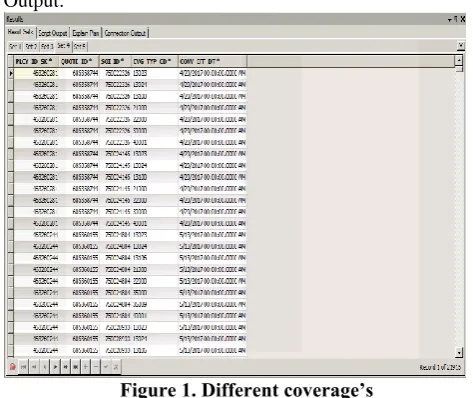The width and height of the screenshot is (473, 398).
Task: Go to the first record in navigator
Action: coord(23,367)
